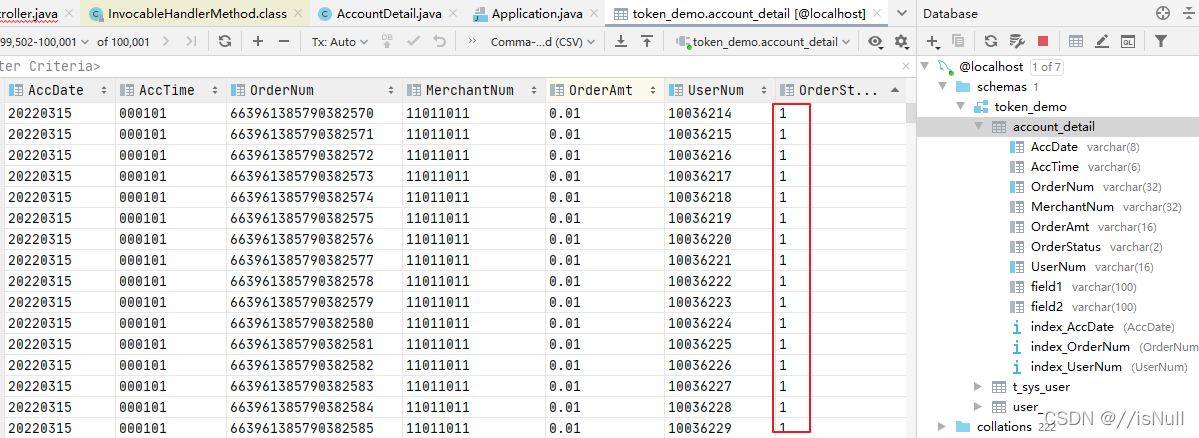Add a new row with plus icon

pos(258,41)
